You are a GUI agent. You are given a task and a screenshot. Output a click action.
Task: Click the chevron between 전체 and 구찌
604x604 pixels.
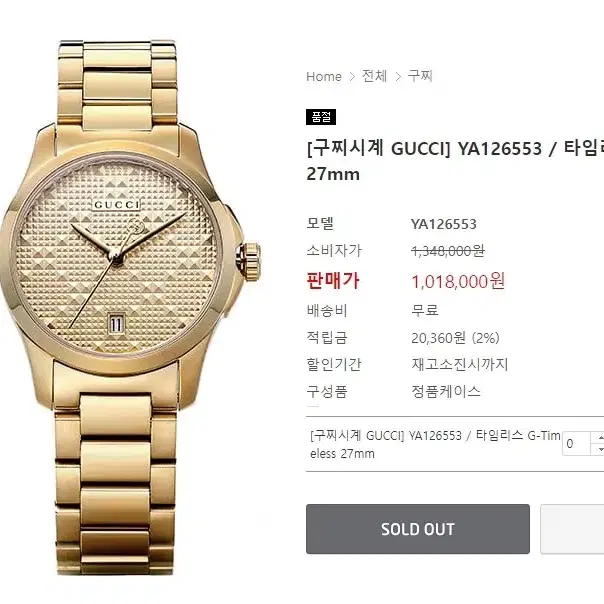pos(398,77)
